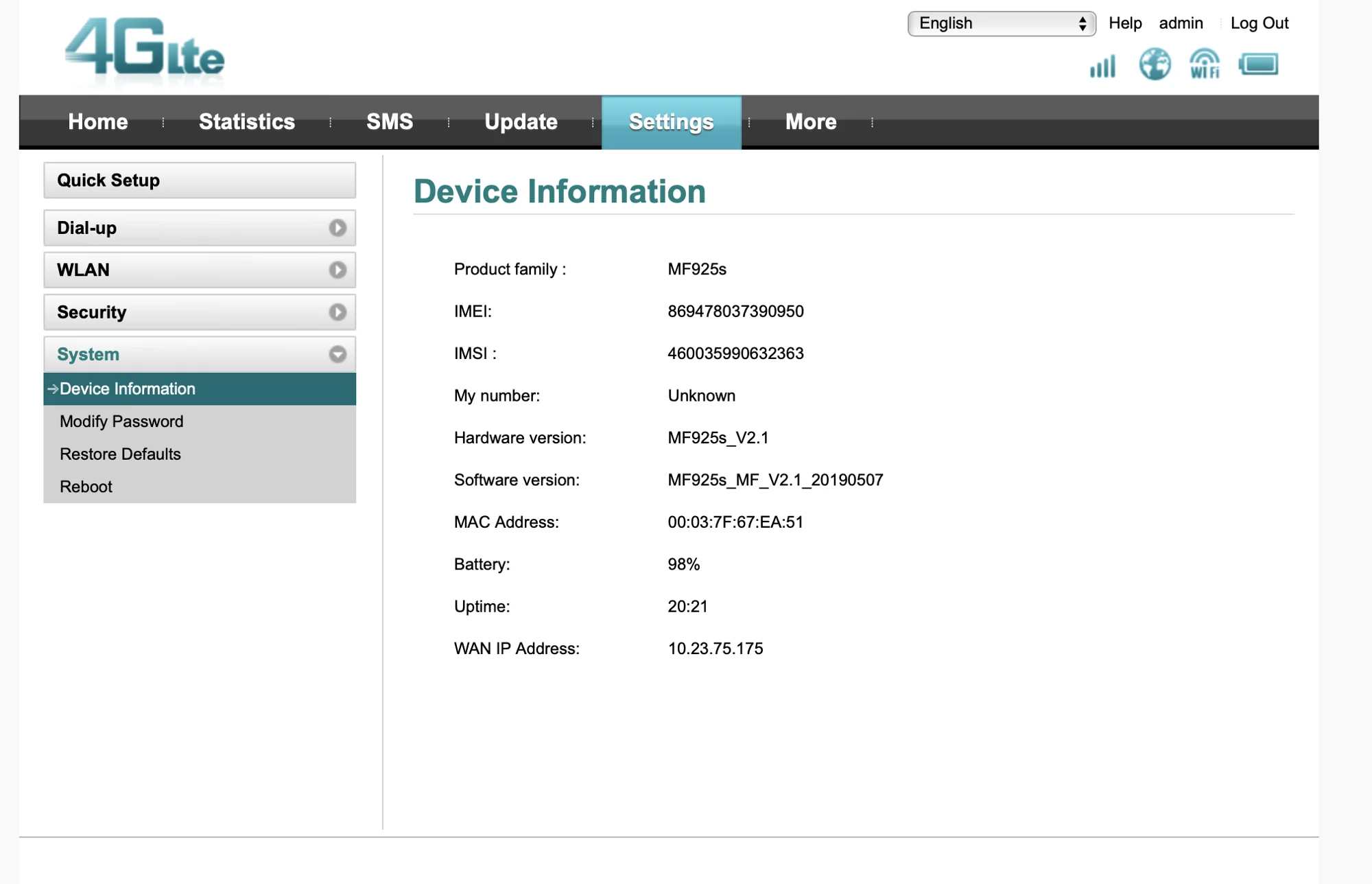Click the globe network status icon
This screenshot has width=1372, height=884.
(x=1155, y=65)
